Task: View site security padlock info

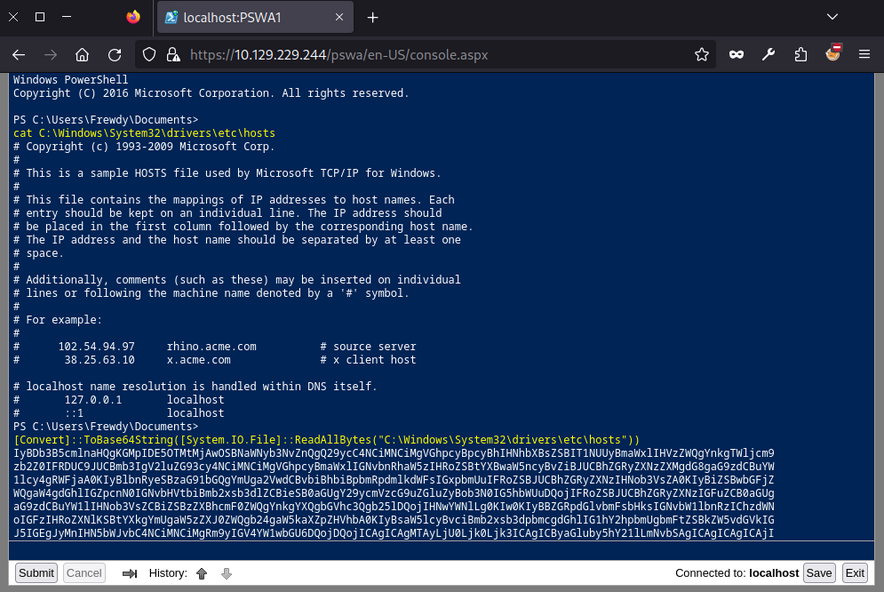Action: (173, 55)
